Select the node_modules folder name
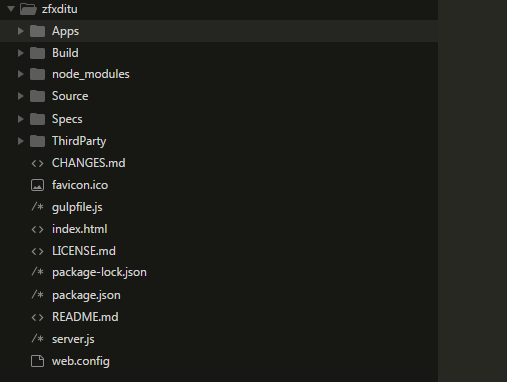 pos(91,74)
